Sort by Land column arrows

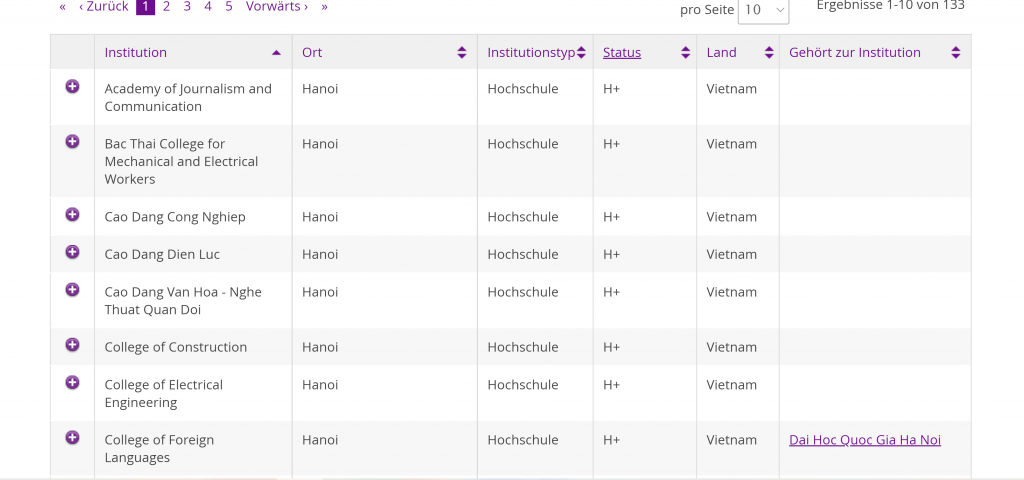point(769,53)
